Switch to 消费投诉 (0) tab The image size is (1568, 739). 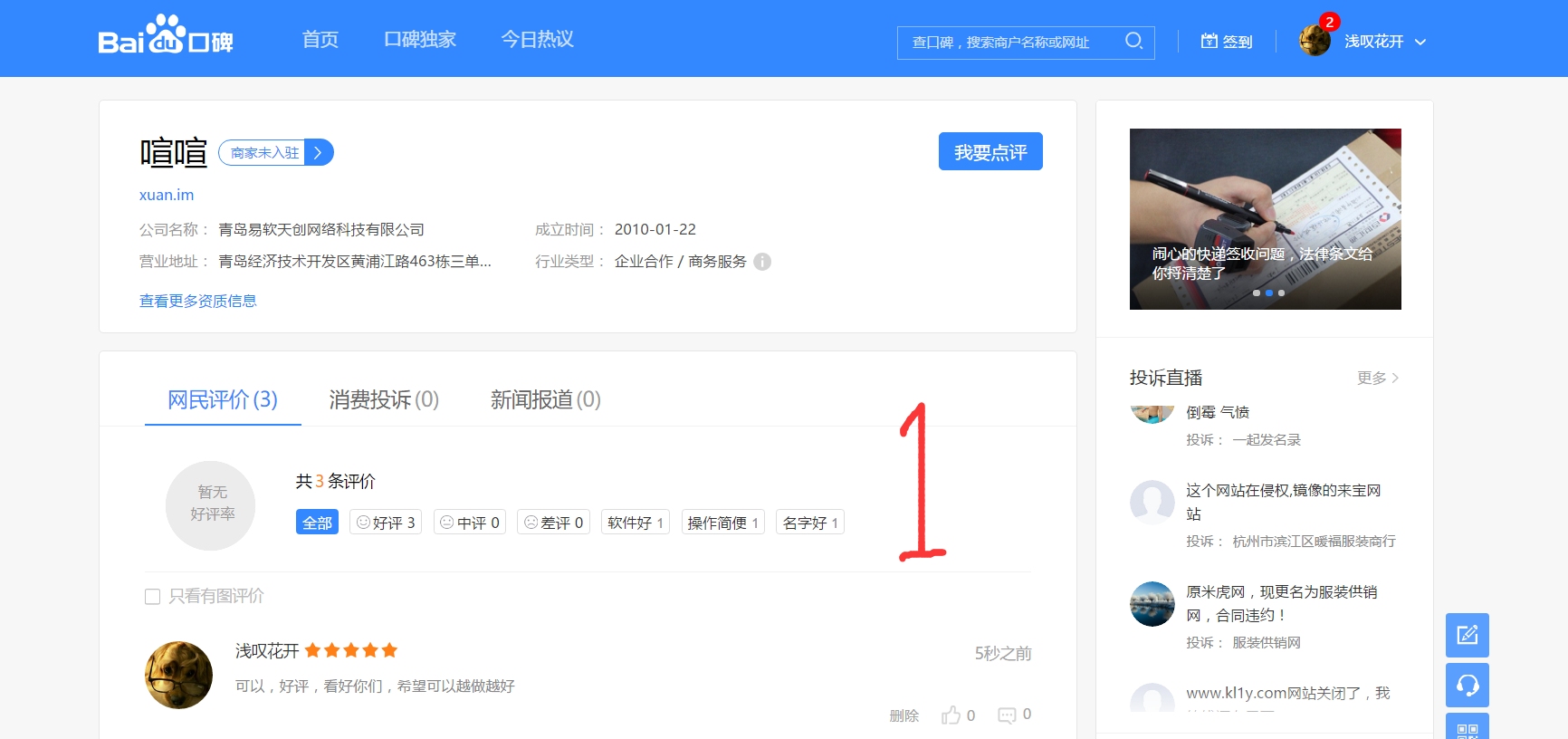click(384, 399)
